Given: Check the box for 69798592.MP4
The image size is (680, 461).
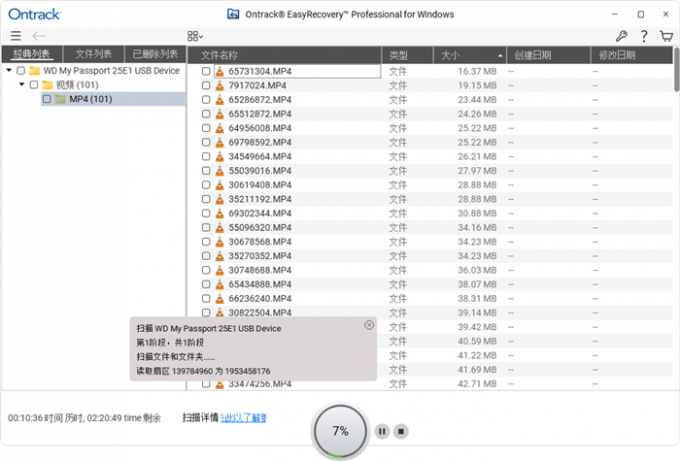Looking at the screenshot, I should click(206, 142).
